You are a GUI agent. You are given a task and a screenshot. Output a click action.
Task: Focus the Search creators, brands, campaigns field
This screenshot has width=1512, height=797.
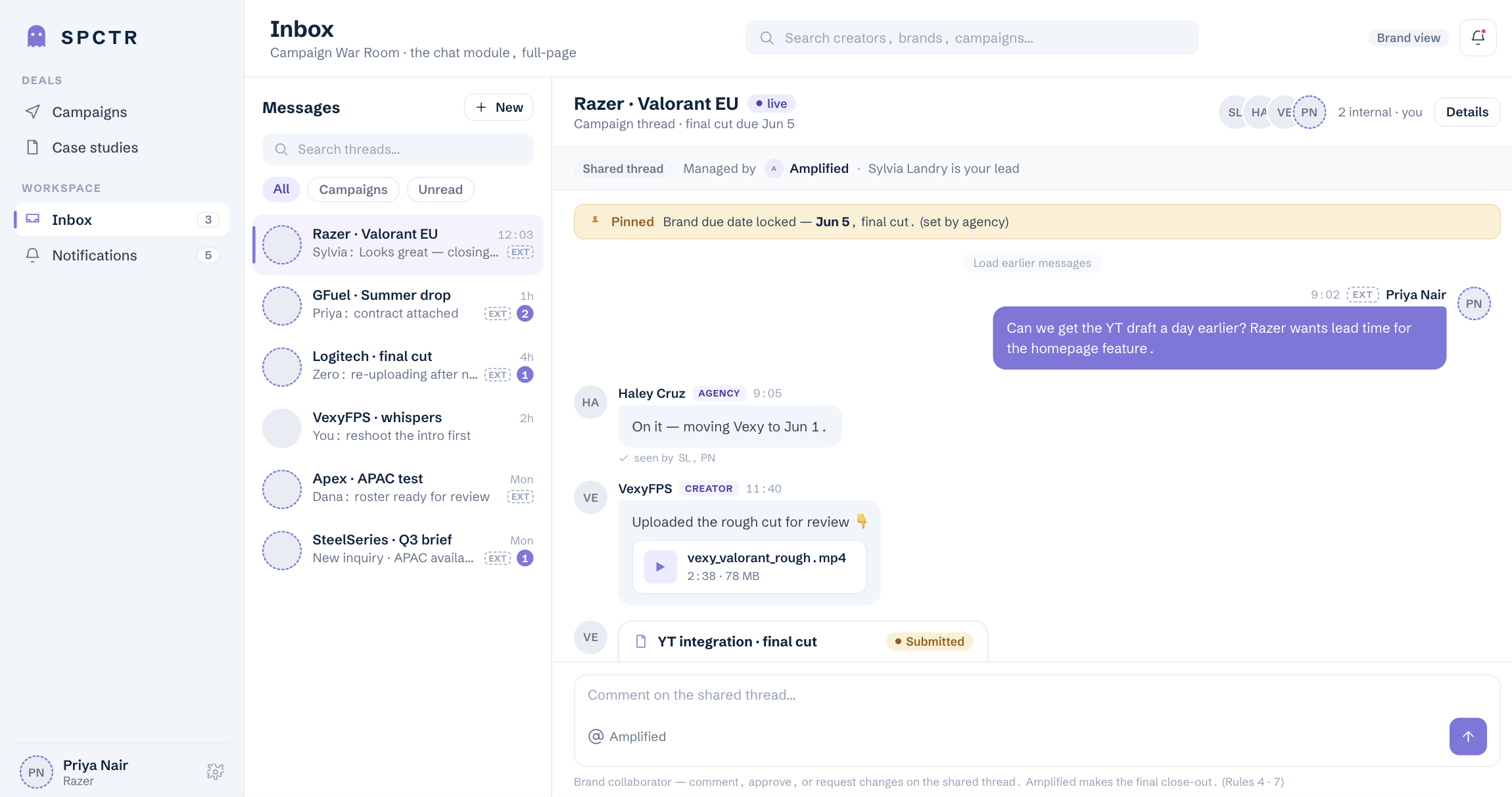[x=972, y=38]
